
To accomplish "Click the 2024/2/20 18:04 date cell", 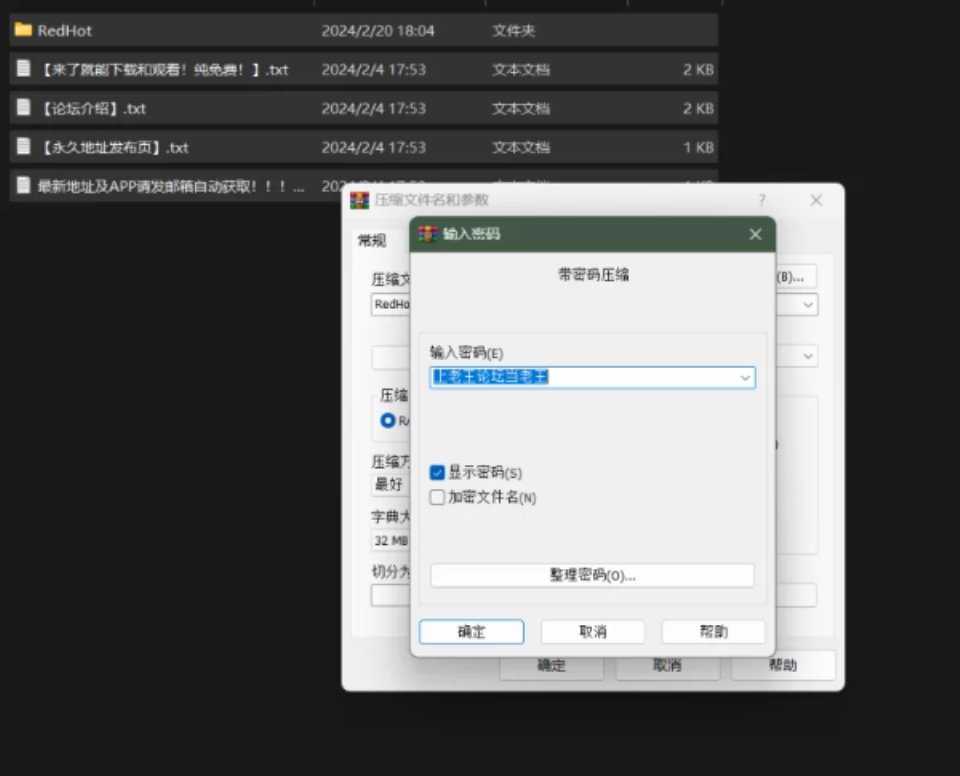I will point(378,30).
